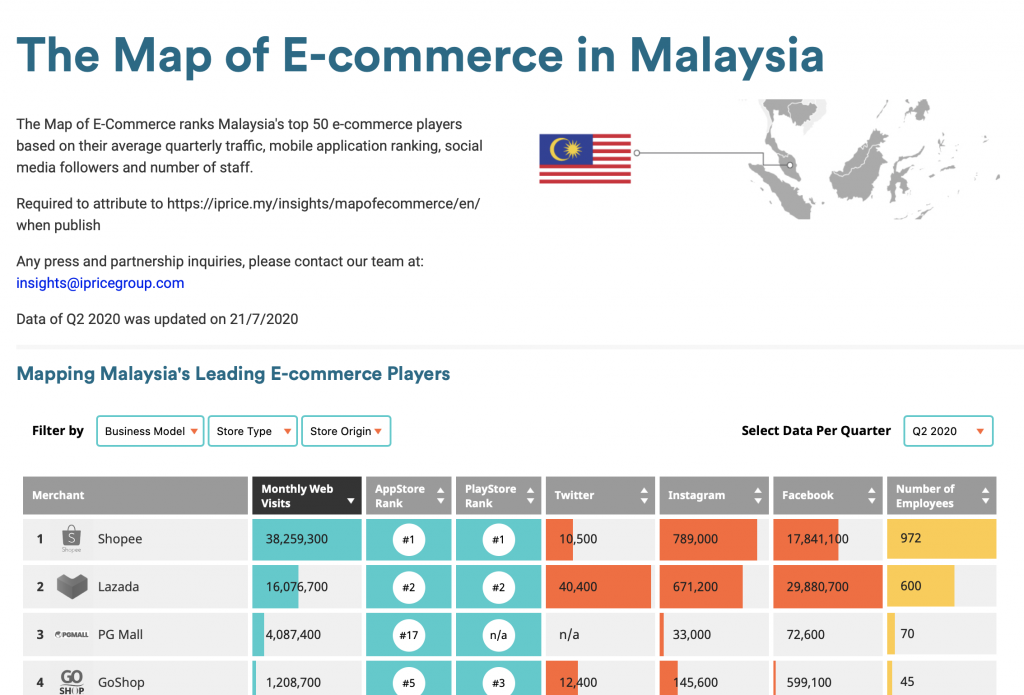
Task: Click the PG Mall logo
Action: [72, 634]
